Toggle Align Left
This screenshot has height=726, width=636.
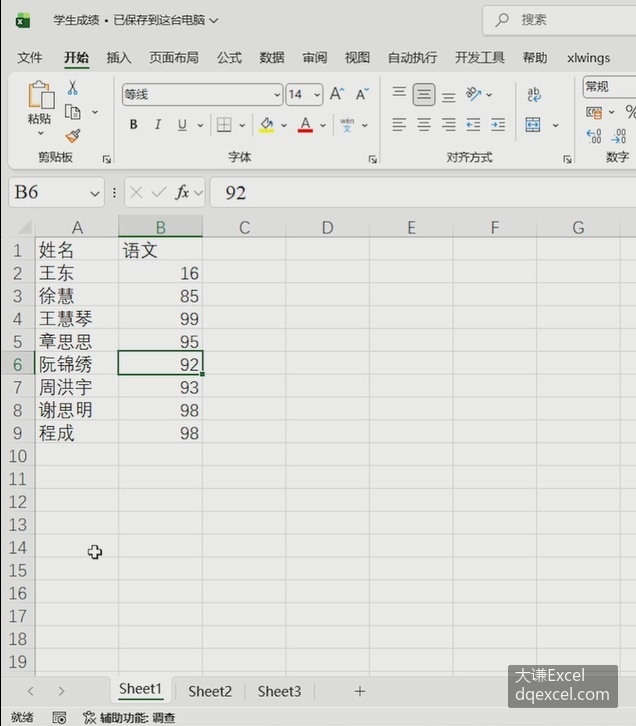pyautogui.click(x=399, y=125)
